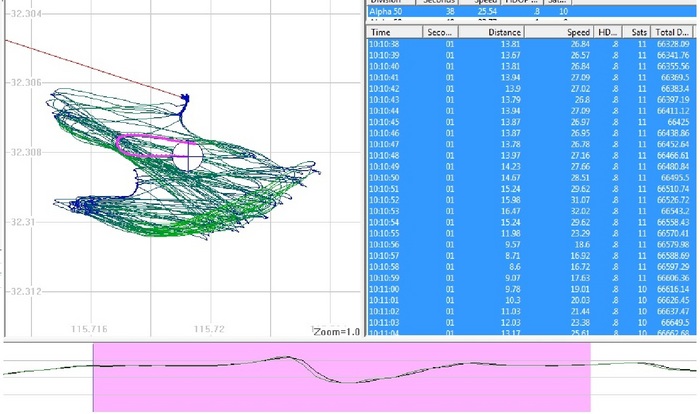The height and width of the screenshot is (414, 700).
Task: Select the row at time 10:11:03
Action: pyautogui.click(x=531, y=323)
